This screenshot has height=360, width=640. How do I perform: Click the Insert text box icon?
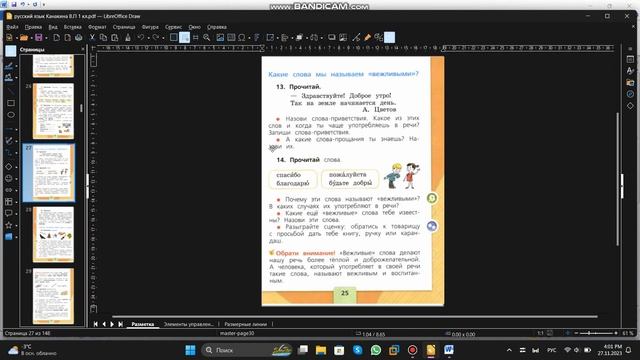tap(231, 38)
